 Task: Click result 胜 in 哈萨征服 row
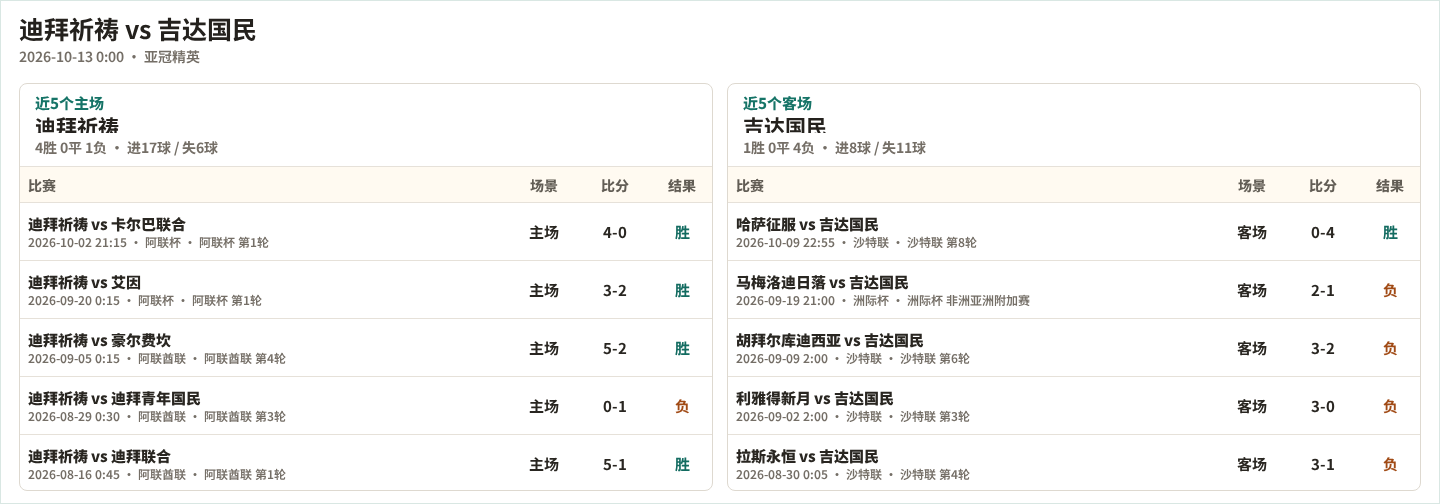point(1390,232)
